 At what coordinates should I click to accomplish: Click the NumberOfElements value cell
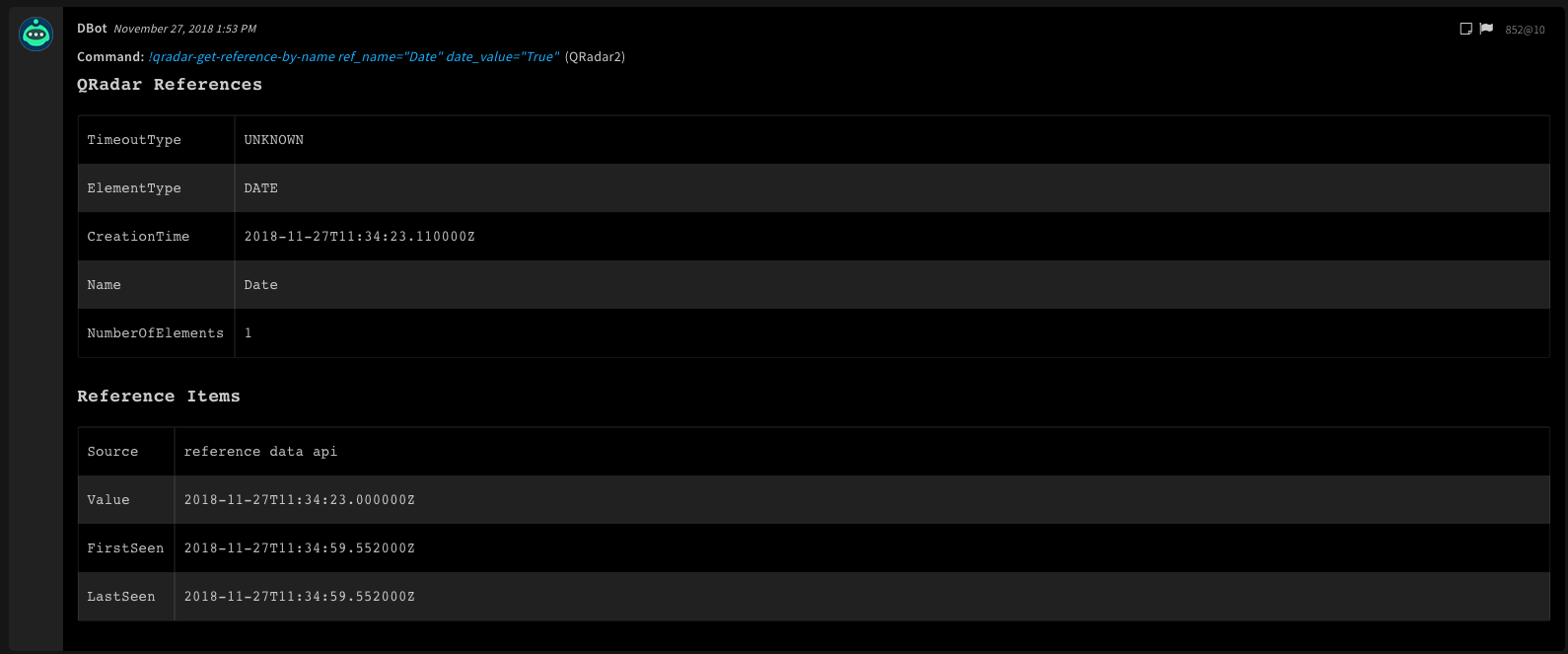click(249, 333)
